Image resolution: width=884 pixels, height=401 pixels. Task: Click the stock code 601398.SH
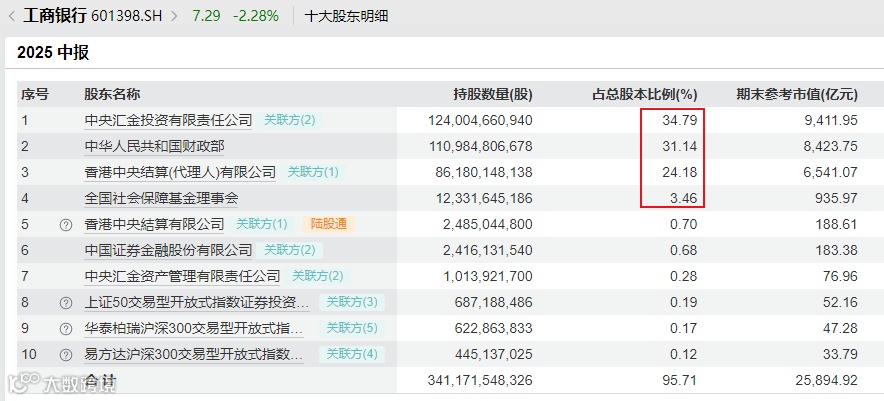pos(126,16)
